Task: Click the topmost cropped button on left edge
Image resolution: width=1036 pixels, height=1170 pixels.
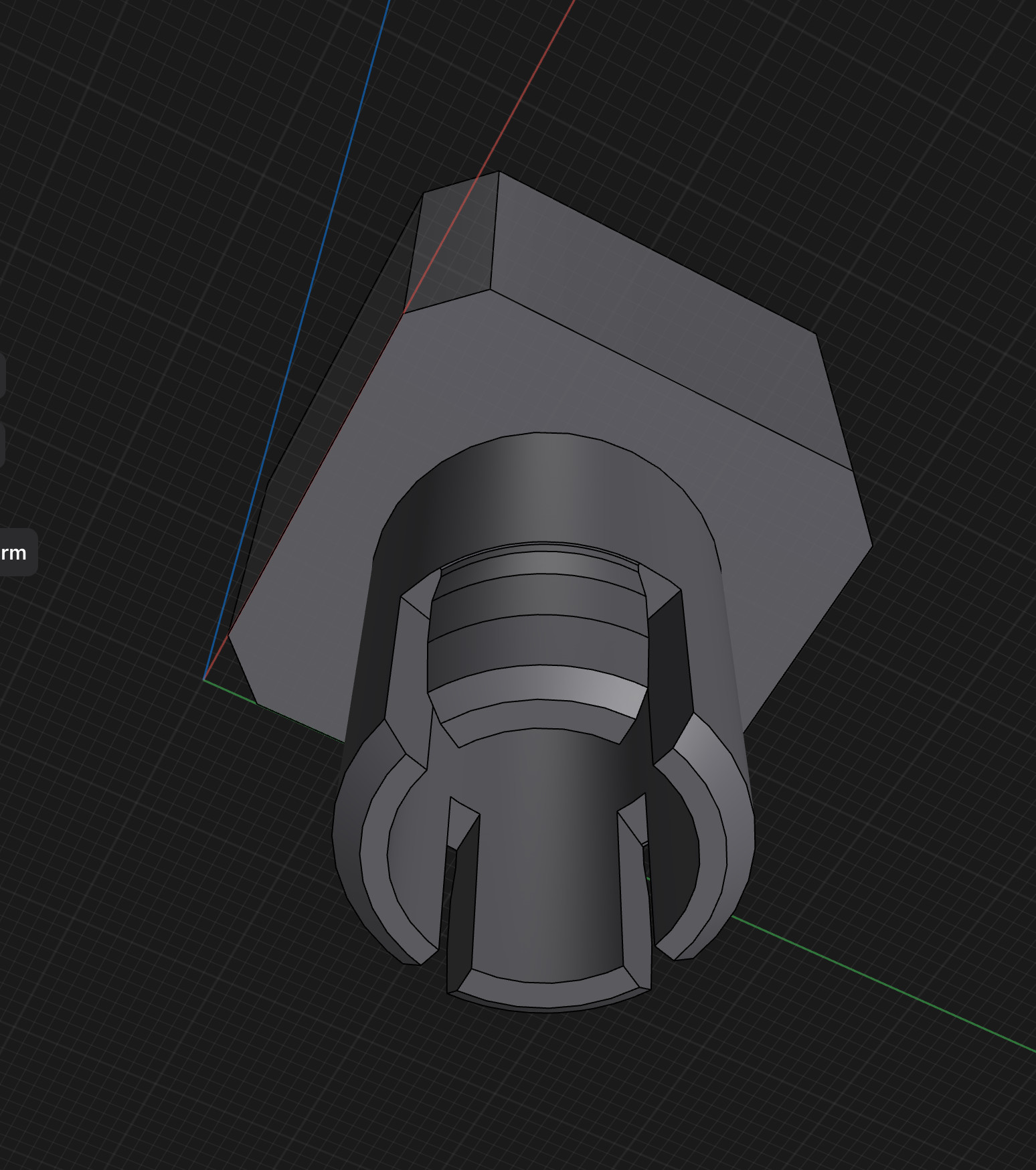Action: click(3, 375)
